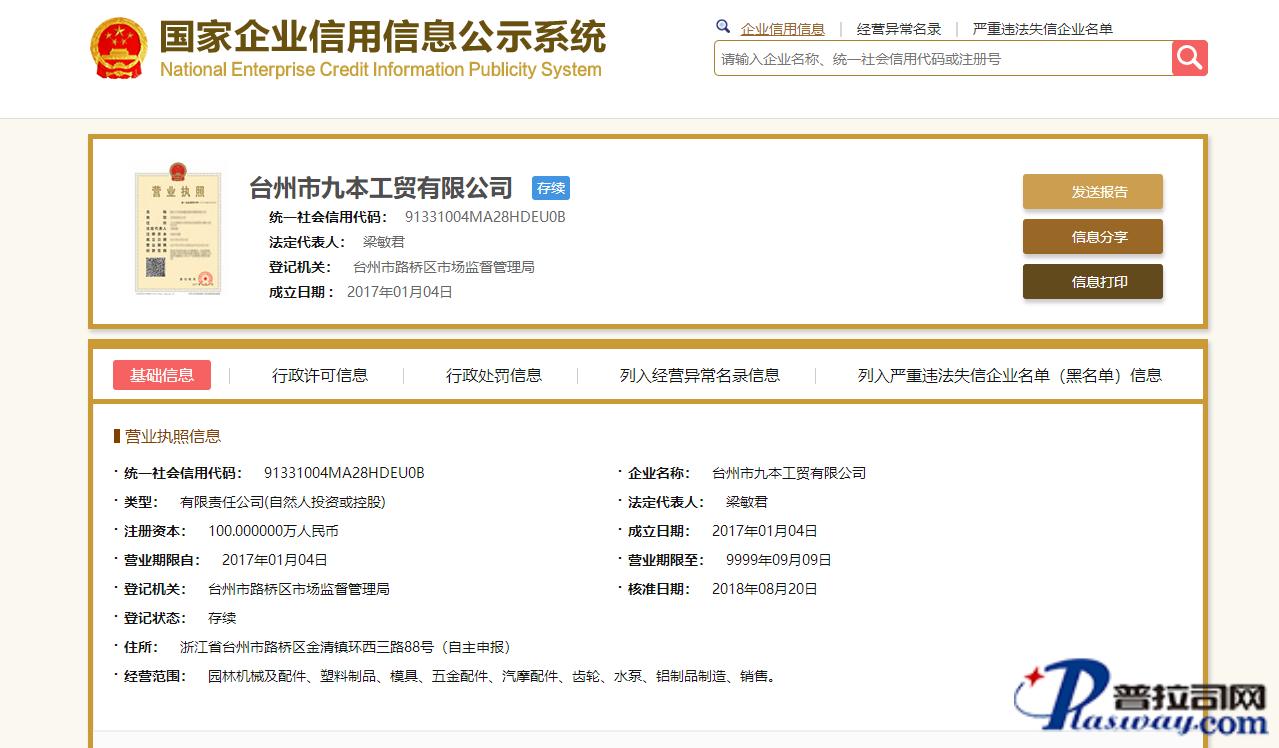Image resolution: width=1279 pixels, height=748 pixels.
Task: Click the small magnifier icon beside 企业信用信息
Action: pyautogui.click(x=723, y=27)
